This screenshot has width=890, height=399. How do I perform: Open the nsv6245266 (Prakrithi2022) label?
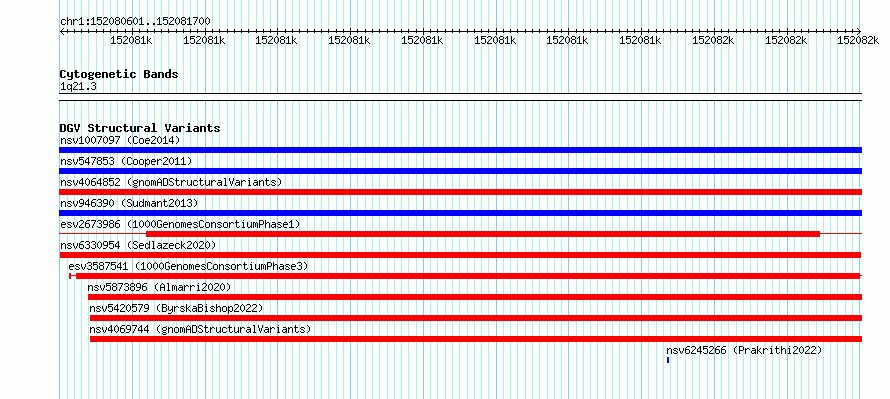pos(744,350)
